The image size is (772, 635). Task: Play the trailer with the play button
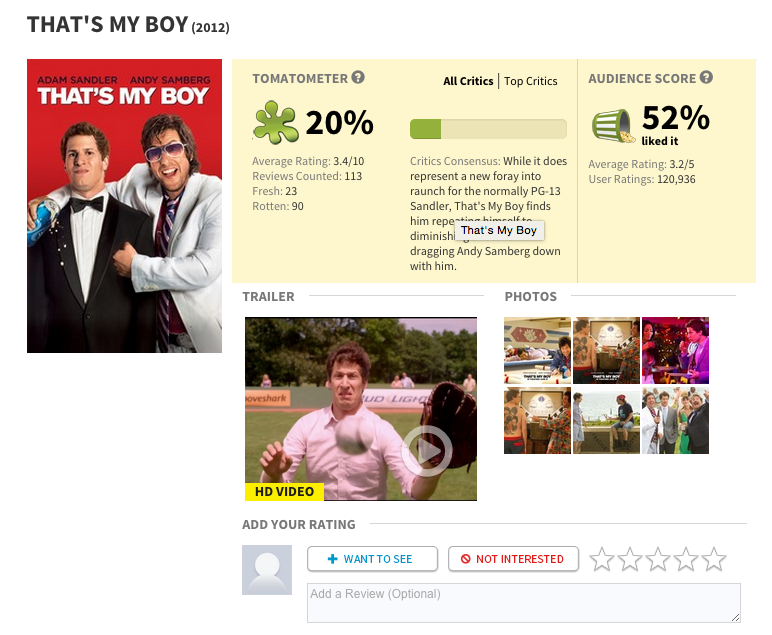click(427, 451)
